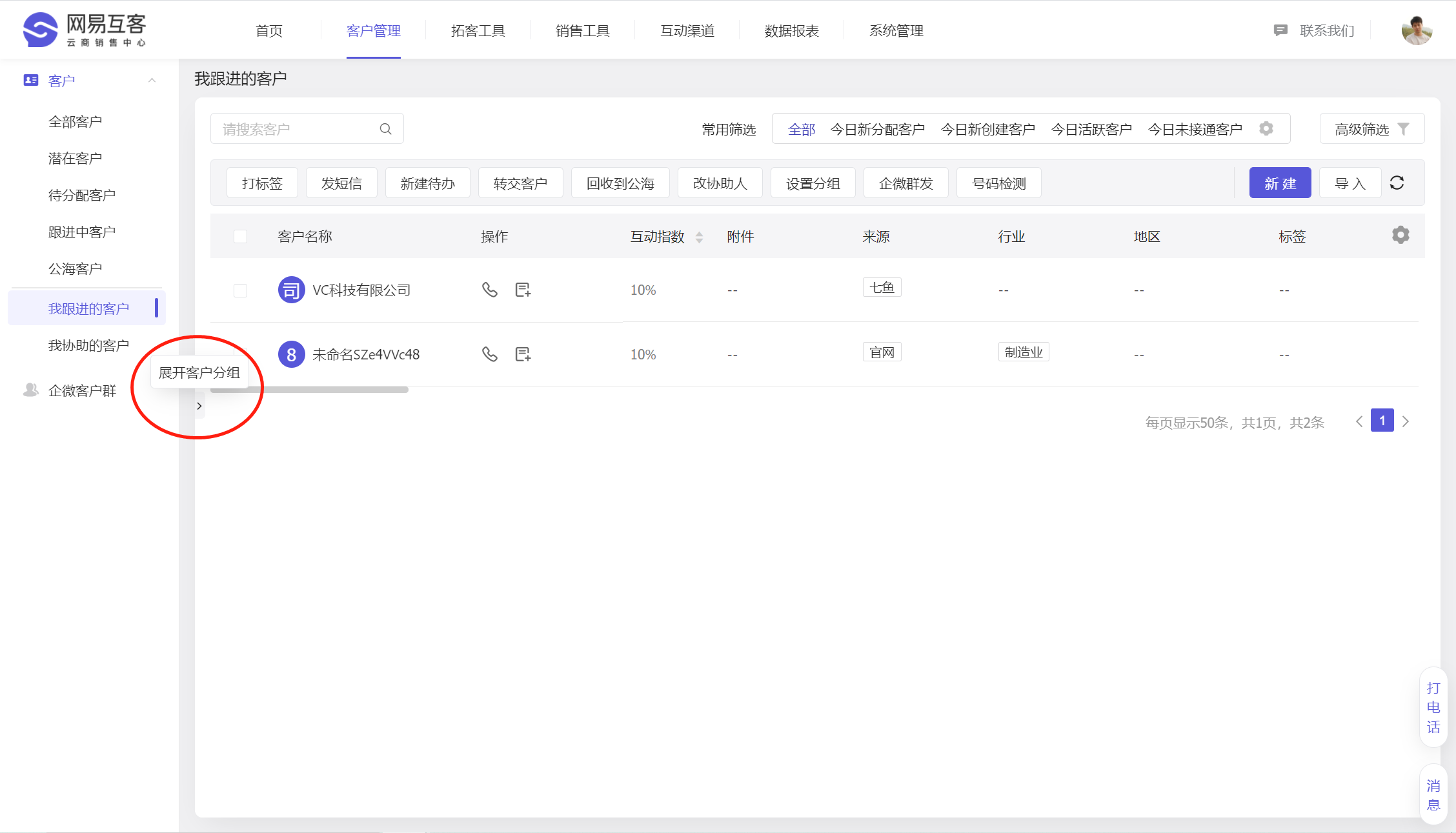Click the 新建 button
Screen dimensions: 1456x833
click(x=1280, y=183)
